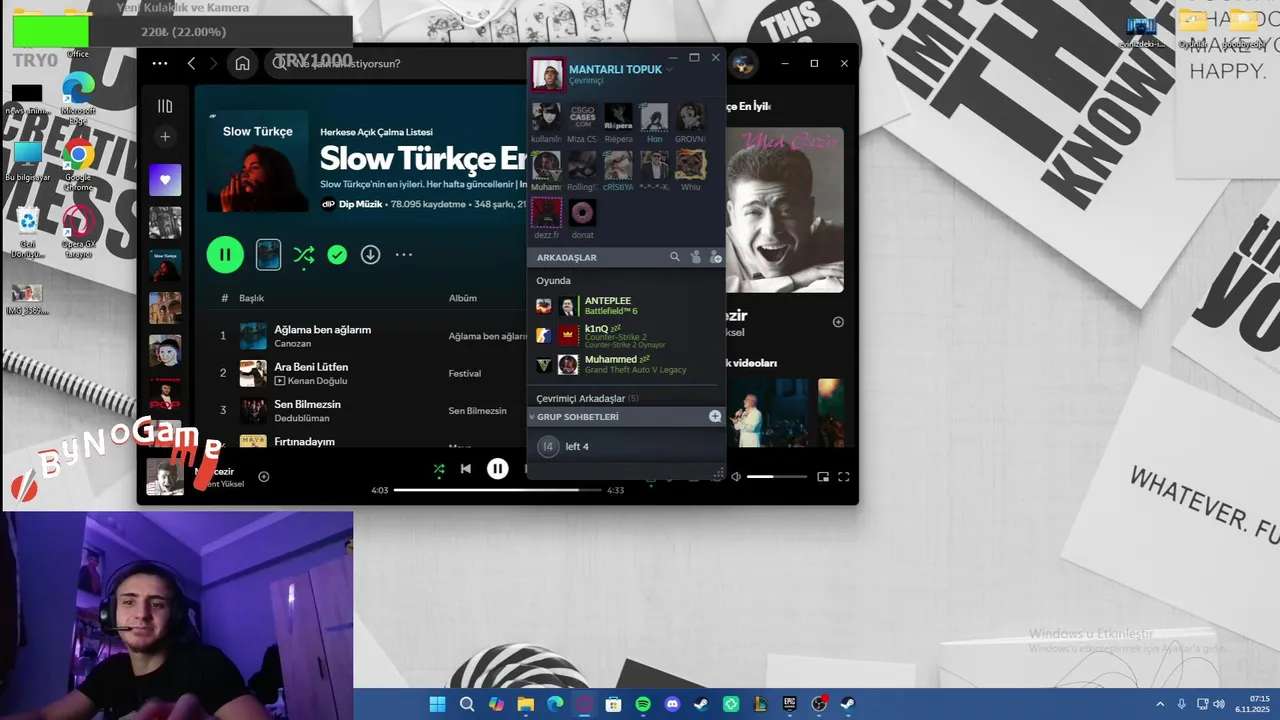1280x720 pixels.
Task: Play track Sen Bilmezsin
Action: point(308,404)
